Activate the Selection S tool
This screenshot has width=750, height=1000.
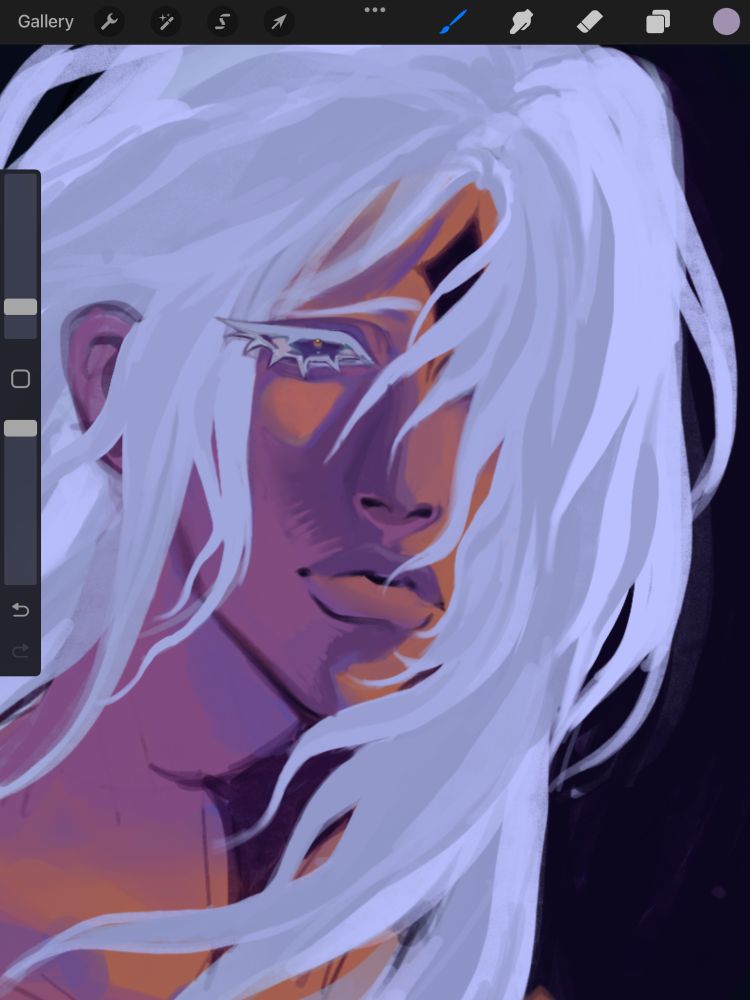click(222, 22)
